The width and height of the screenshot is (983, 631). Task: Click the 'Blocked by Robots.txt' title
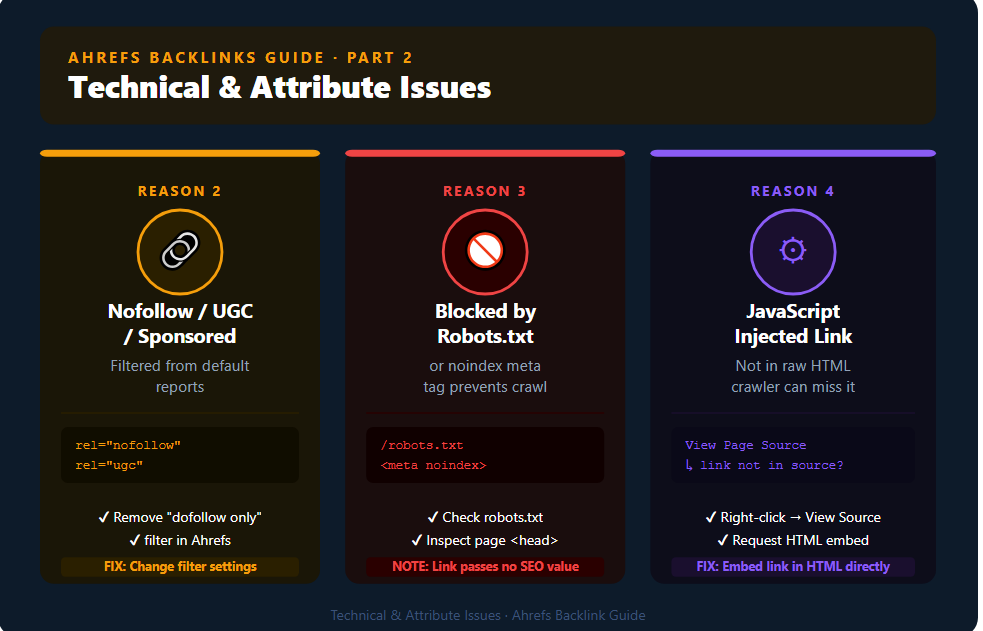click(485, 323)
